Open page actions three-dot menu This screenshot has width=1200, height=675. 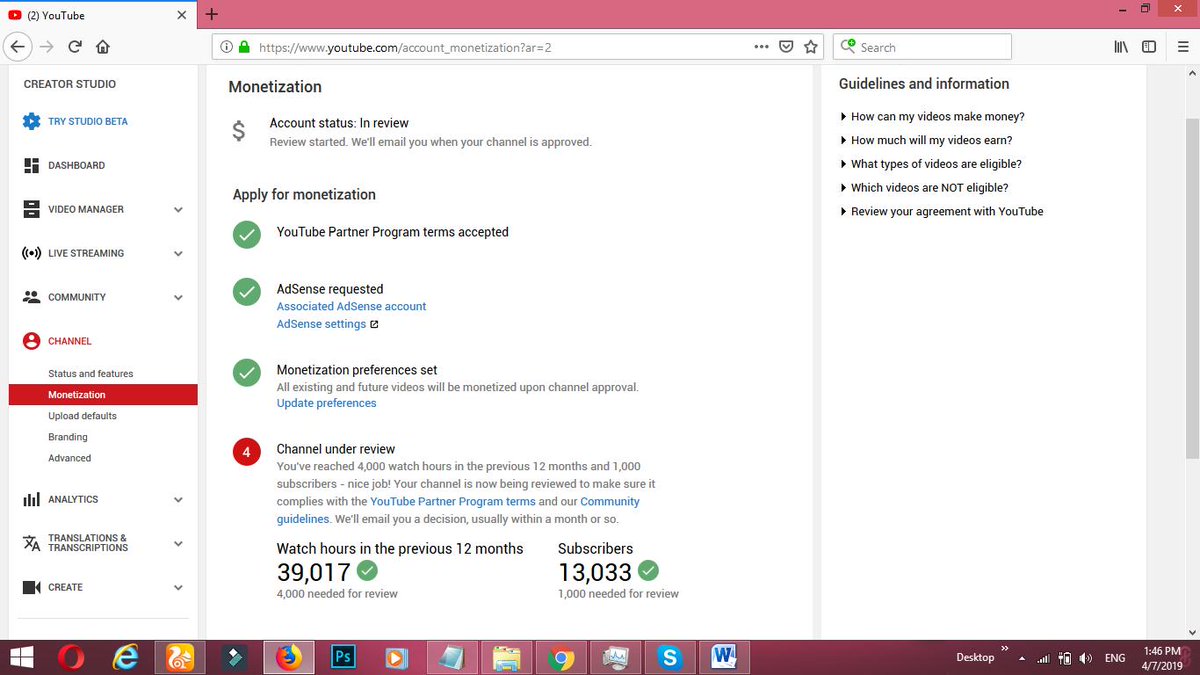click(x=762, y=47)
